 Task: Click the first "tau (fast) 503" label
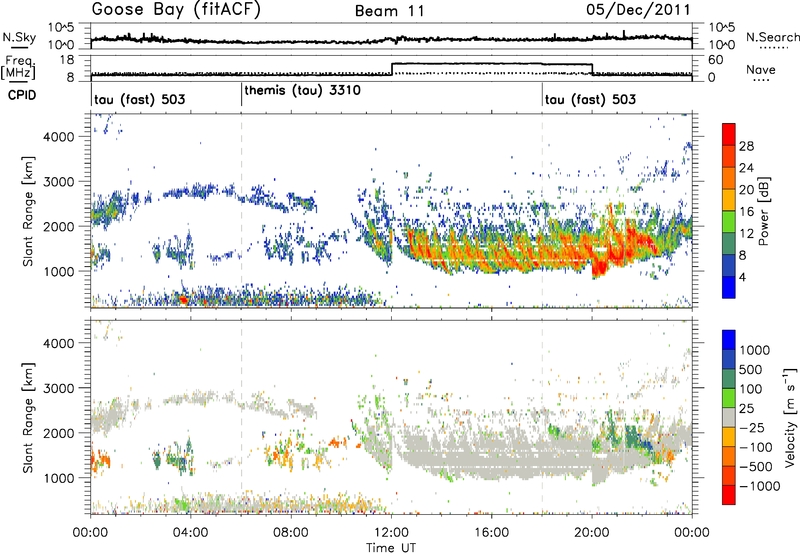(139, 99)
